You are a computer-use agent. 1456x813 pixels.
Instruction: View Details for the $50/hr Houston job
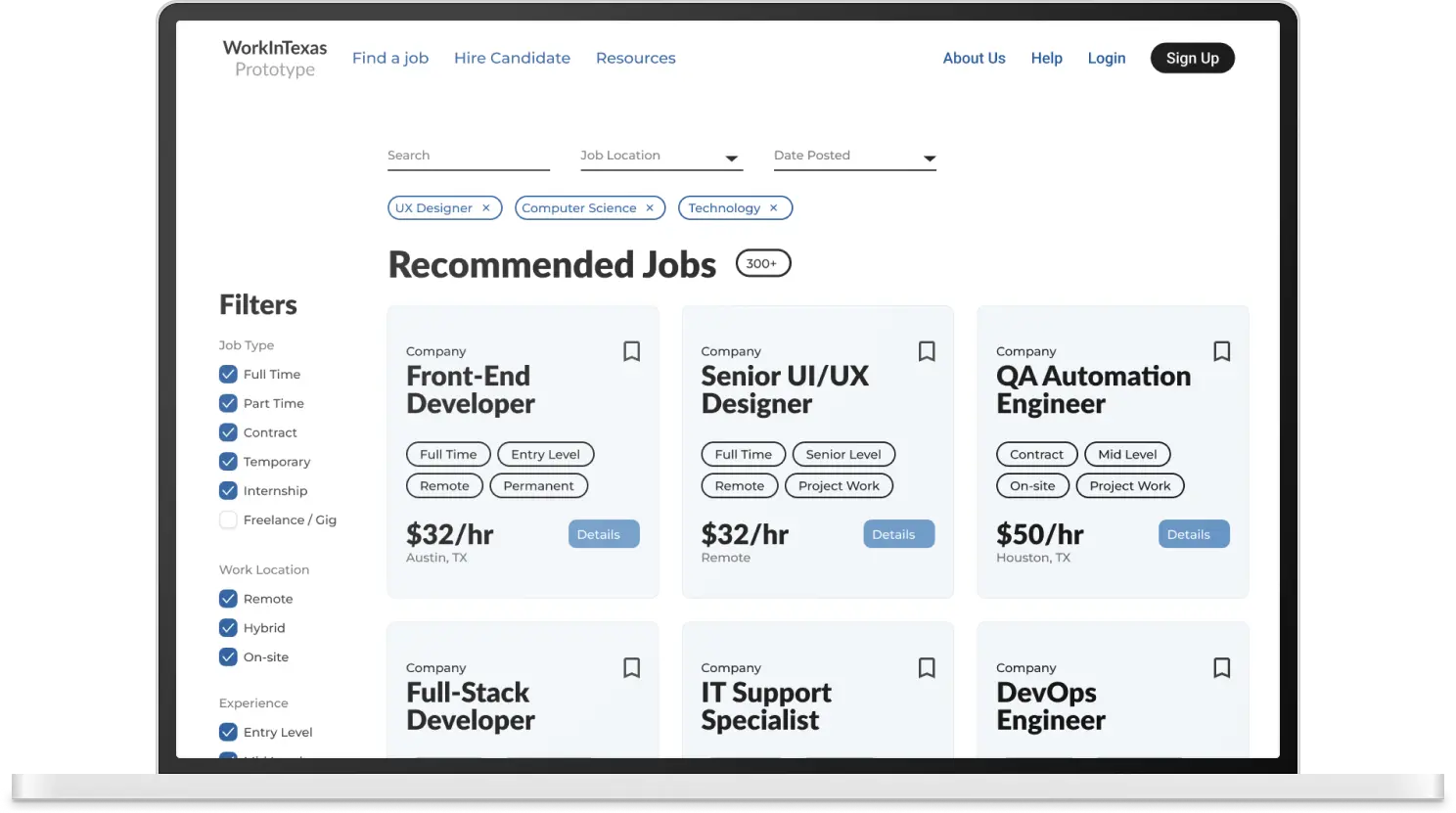point(1194,534)
